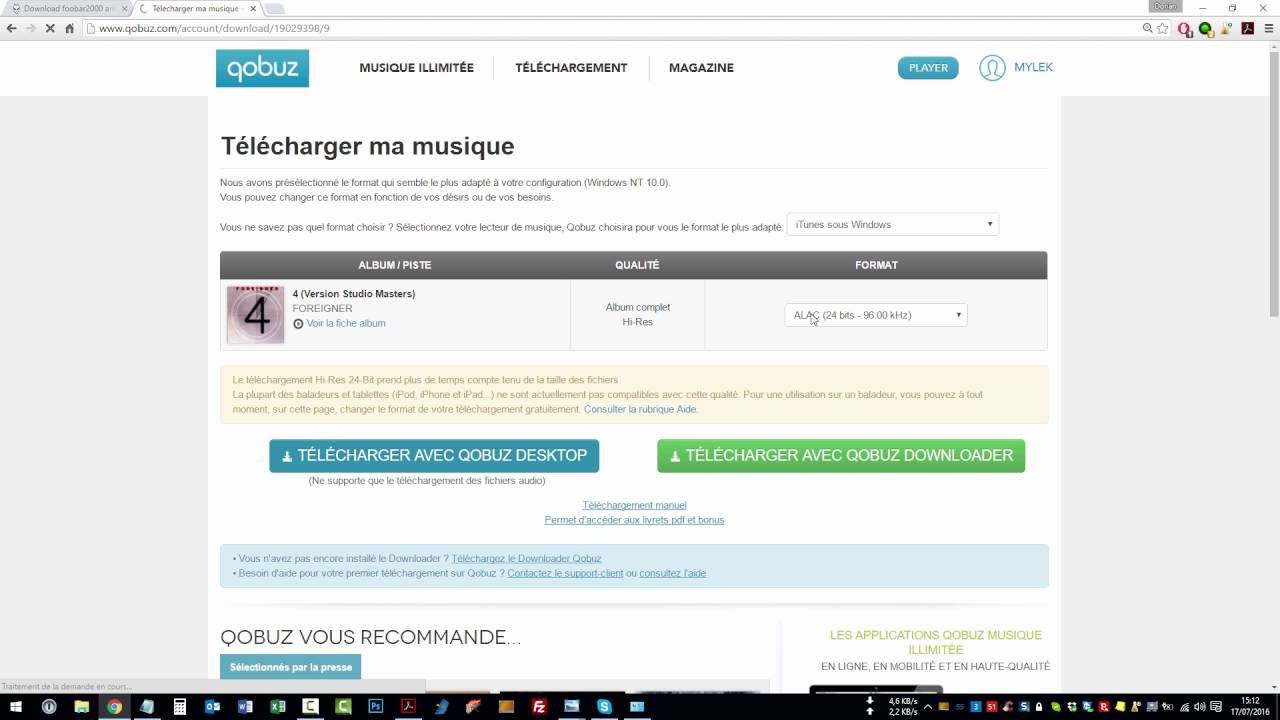Open the Chrome hamburger menu
This screenshot has height=720, width=1280.
(x=1268, y=28)
